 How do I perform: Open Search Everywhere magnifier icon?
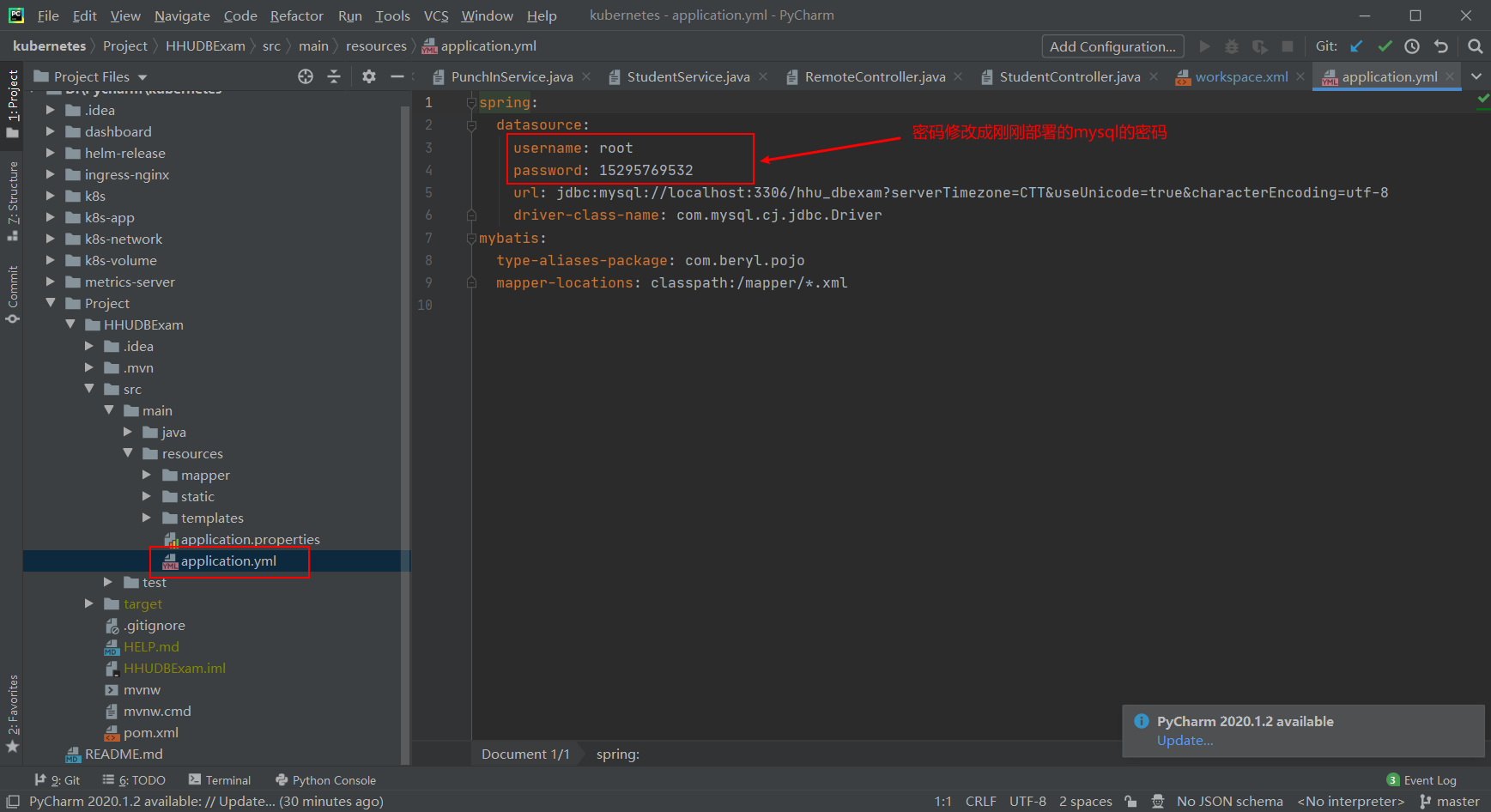click(1475, 46)
